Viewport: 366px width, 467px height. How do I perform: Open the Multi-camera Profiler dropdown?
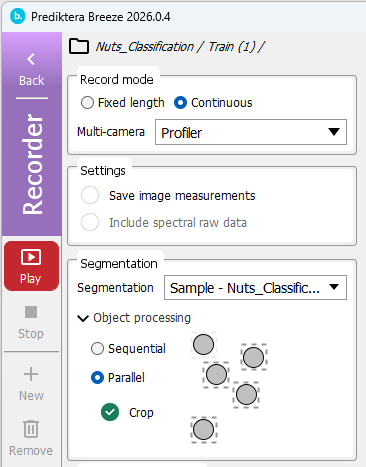pos(251,132)
